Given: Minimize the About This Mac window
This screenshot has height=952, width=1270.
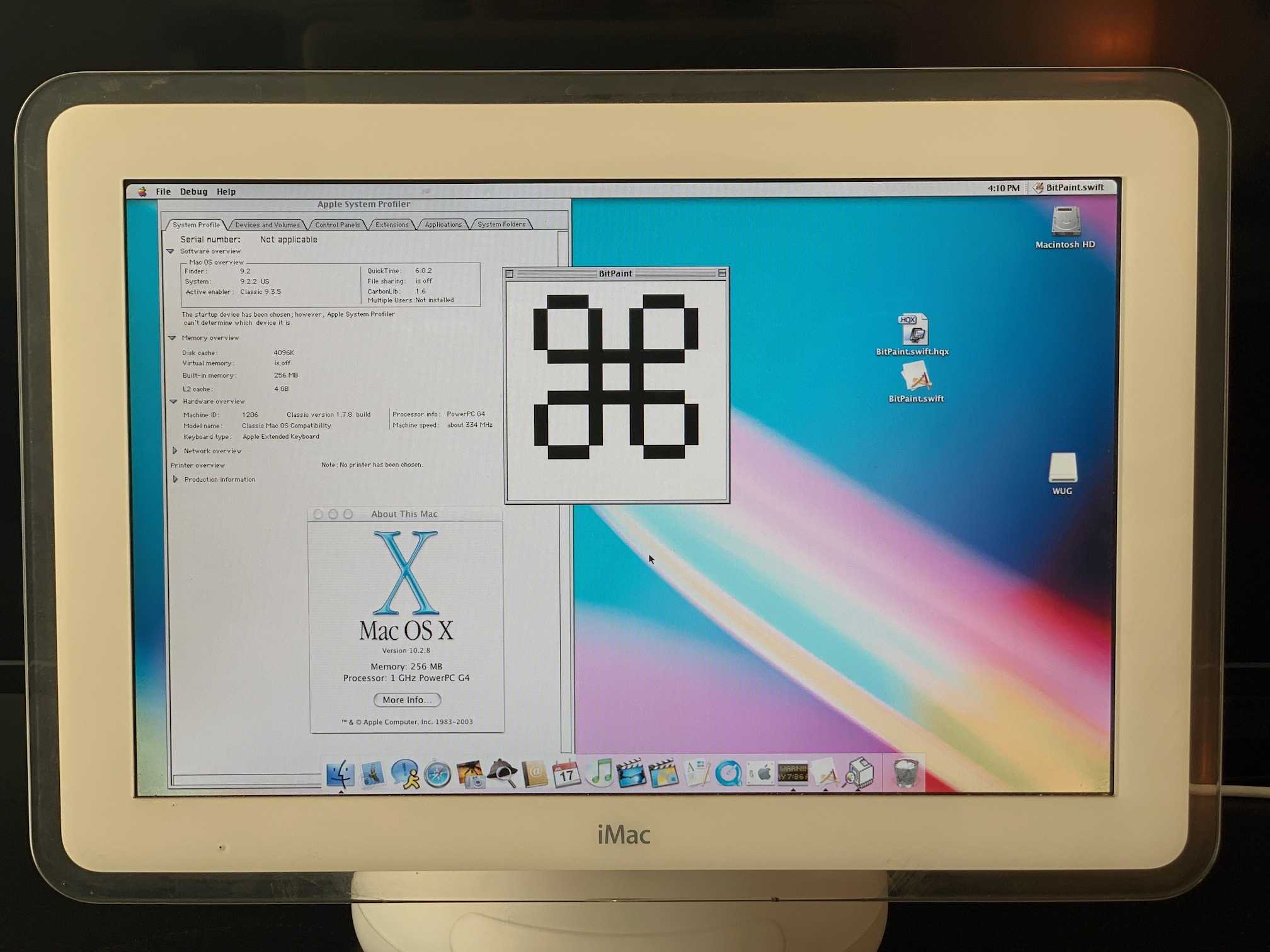Looking at the screenshot, I should 333,514.
